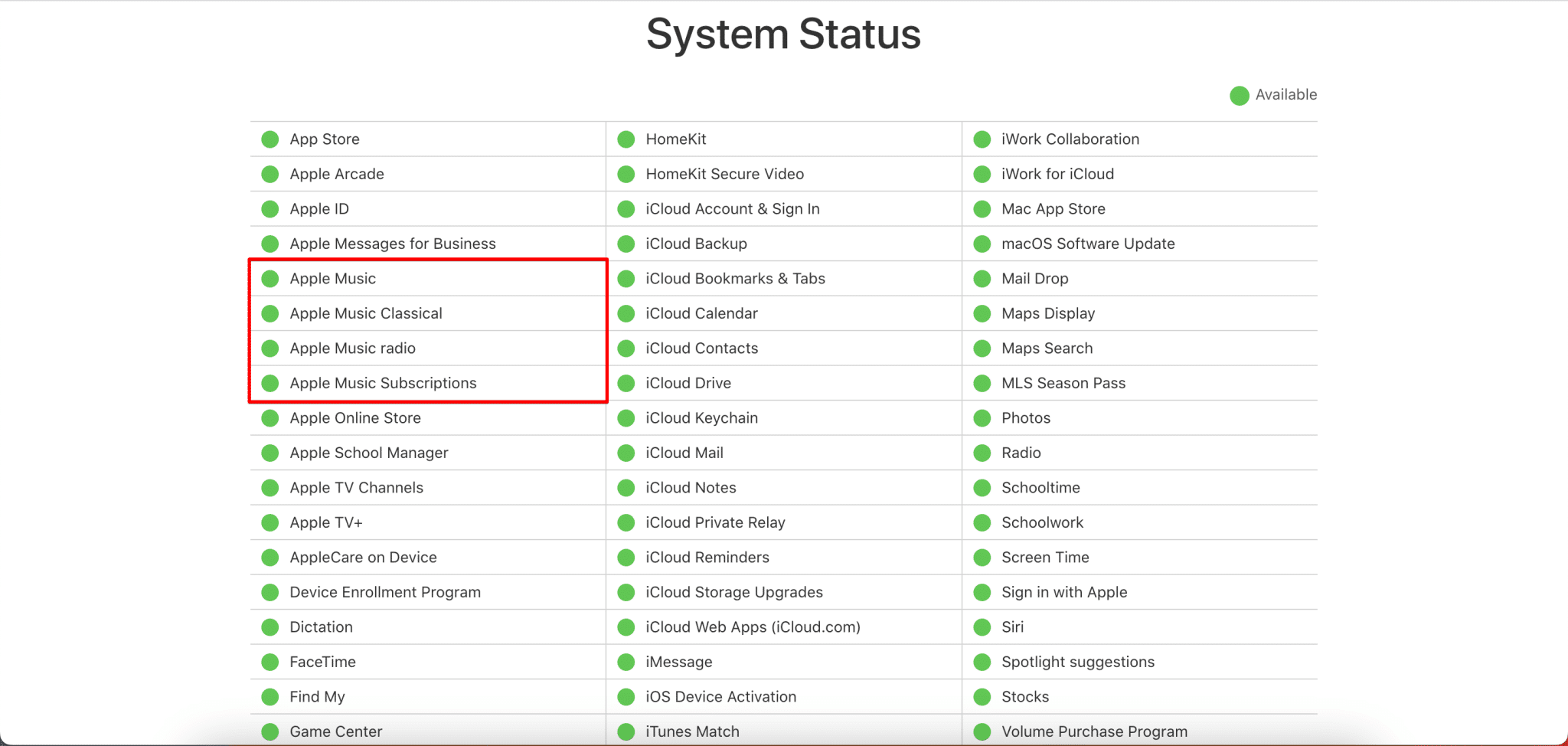Click the status dot next to FaceTime
Screen dimensions: 1568x746
point(269,662)
